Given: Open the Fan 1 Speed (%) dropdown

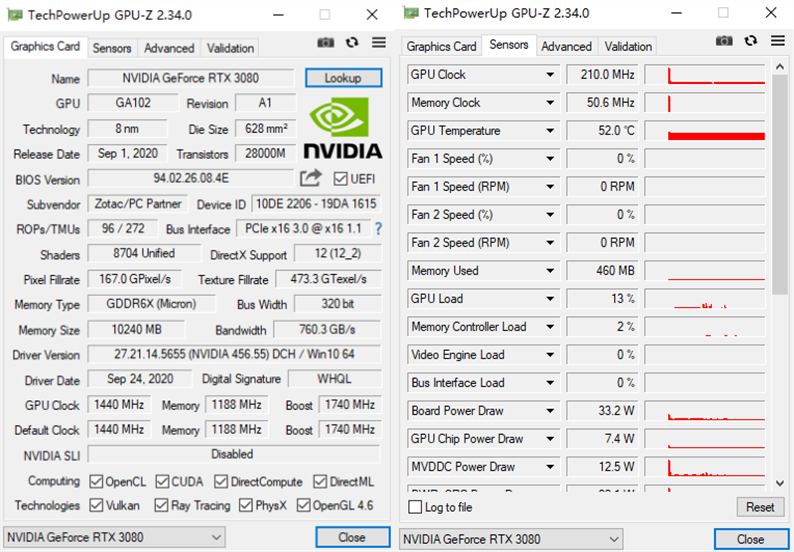Looking at the screenshot, I should (549, 159).
